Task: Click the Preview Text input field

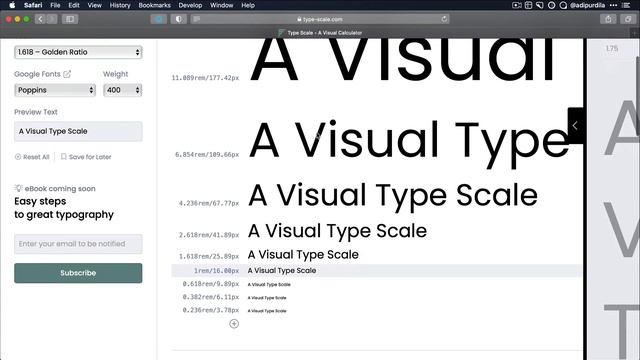Action: click(78, 131)
